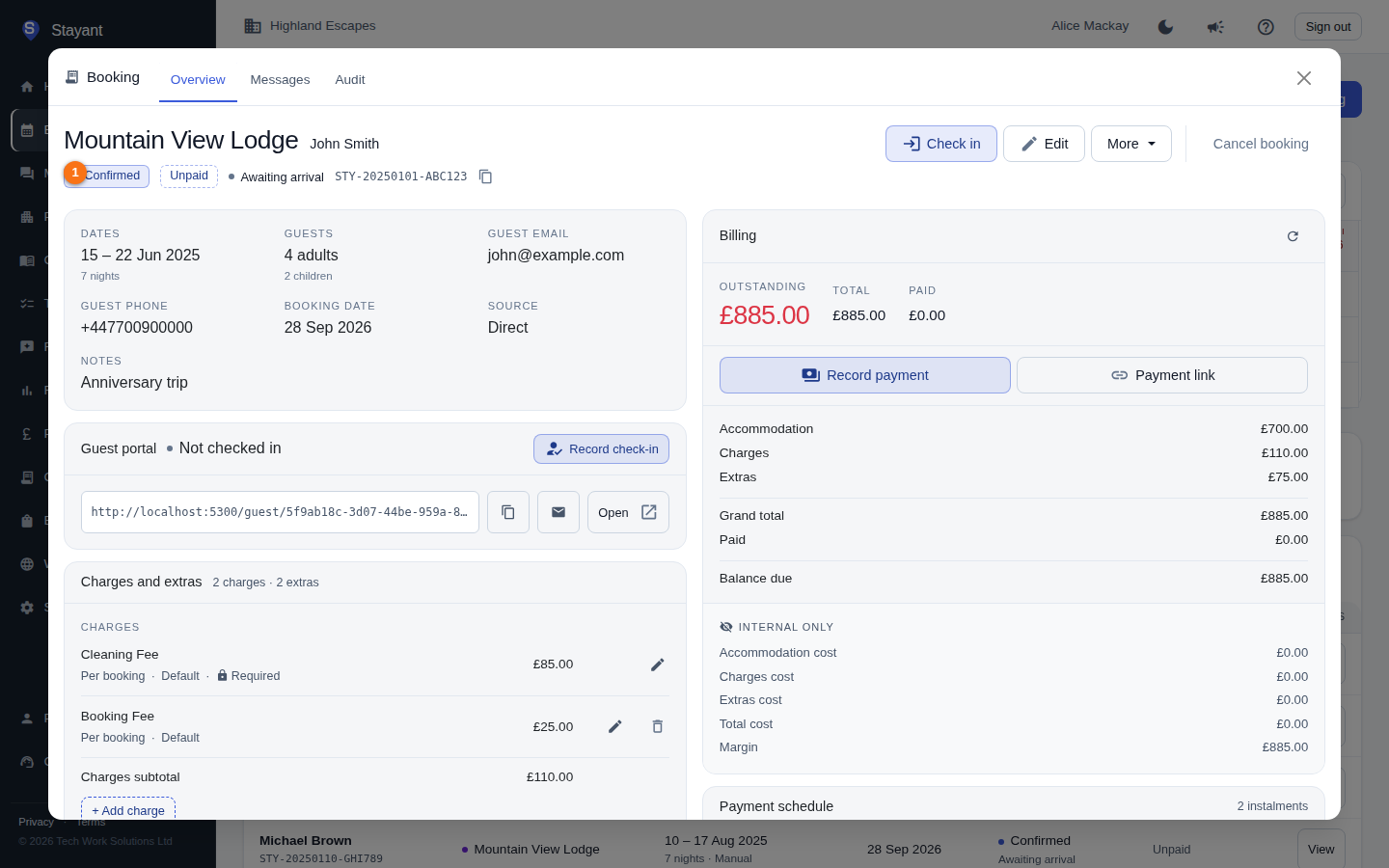
Task: Open the help icon in the header
Action: click(x=1266, y=27)
